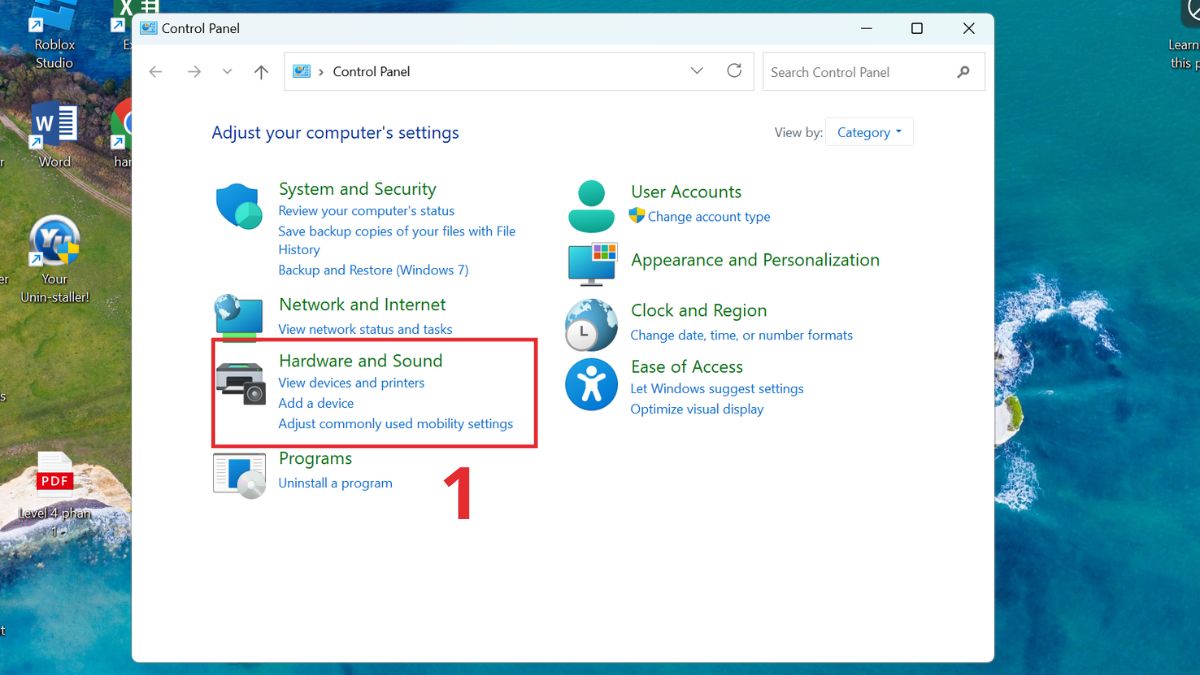Click the Network and Internet globe icon

pyautogui.click(x=240, y=318)
